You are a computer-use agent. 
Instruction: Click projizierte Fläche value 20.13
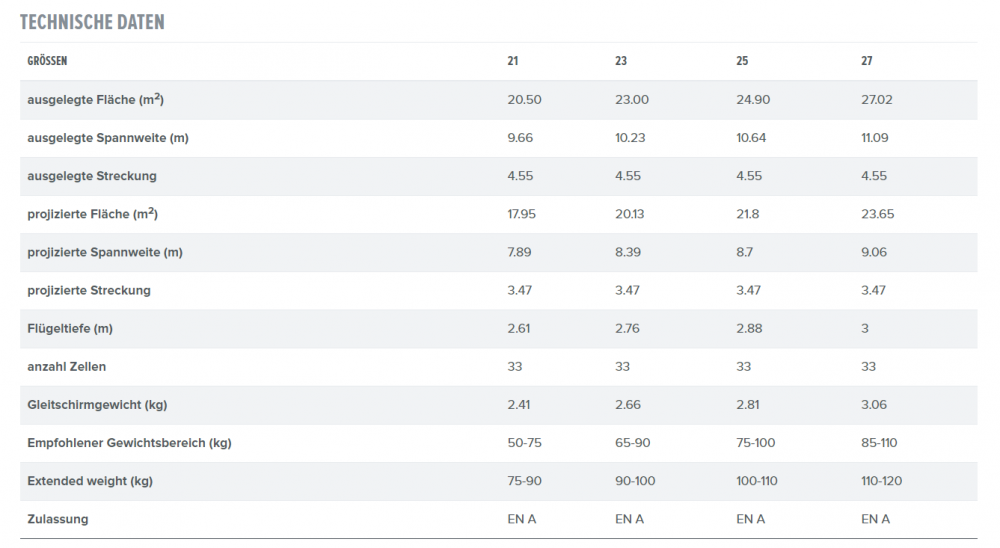click(x=629, y=214)
